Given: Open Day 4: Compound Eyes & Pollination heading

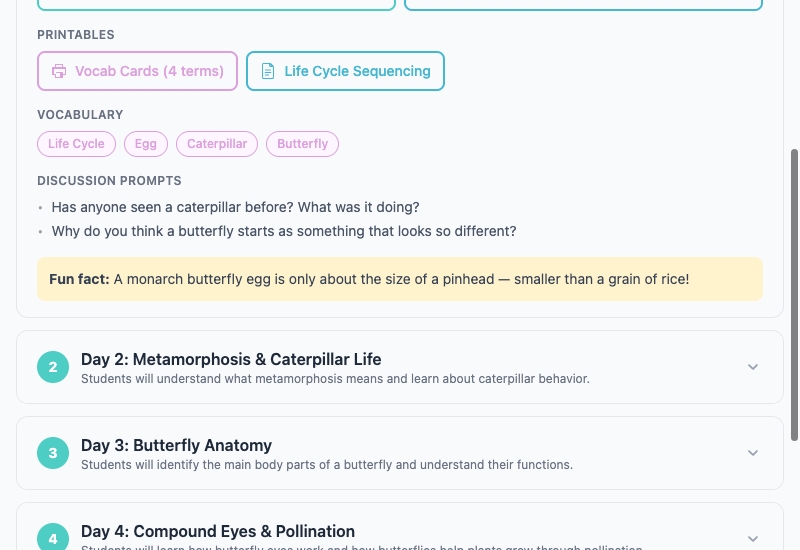Looking at the screenshot, I should 217,531.
